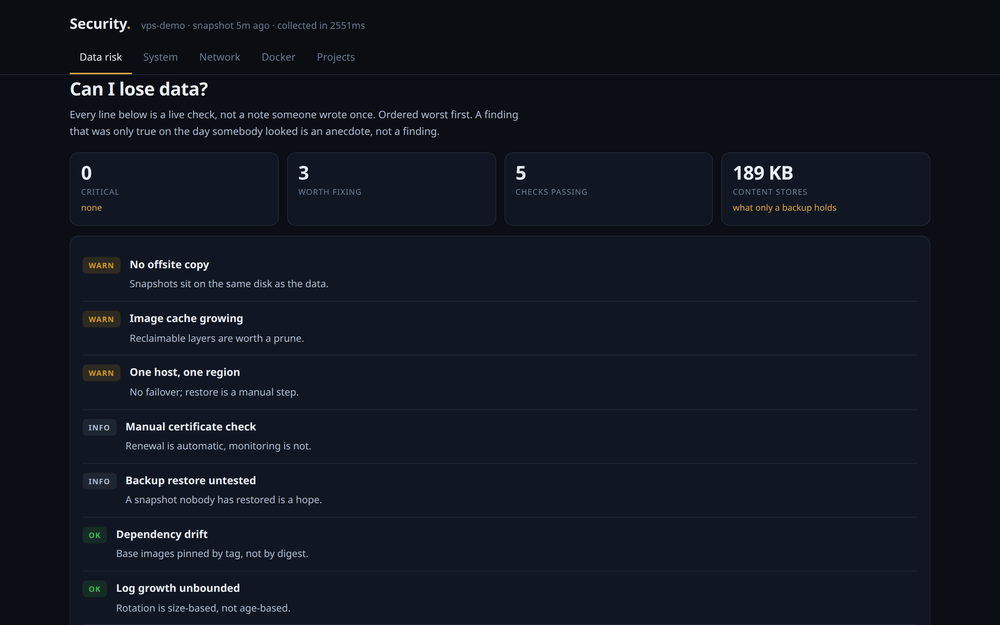This screenshot has height=625, width=1000.
Task: Click 'Renewal is automatic, monitoring is not.'
Action: click(218, 446)
